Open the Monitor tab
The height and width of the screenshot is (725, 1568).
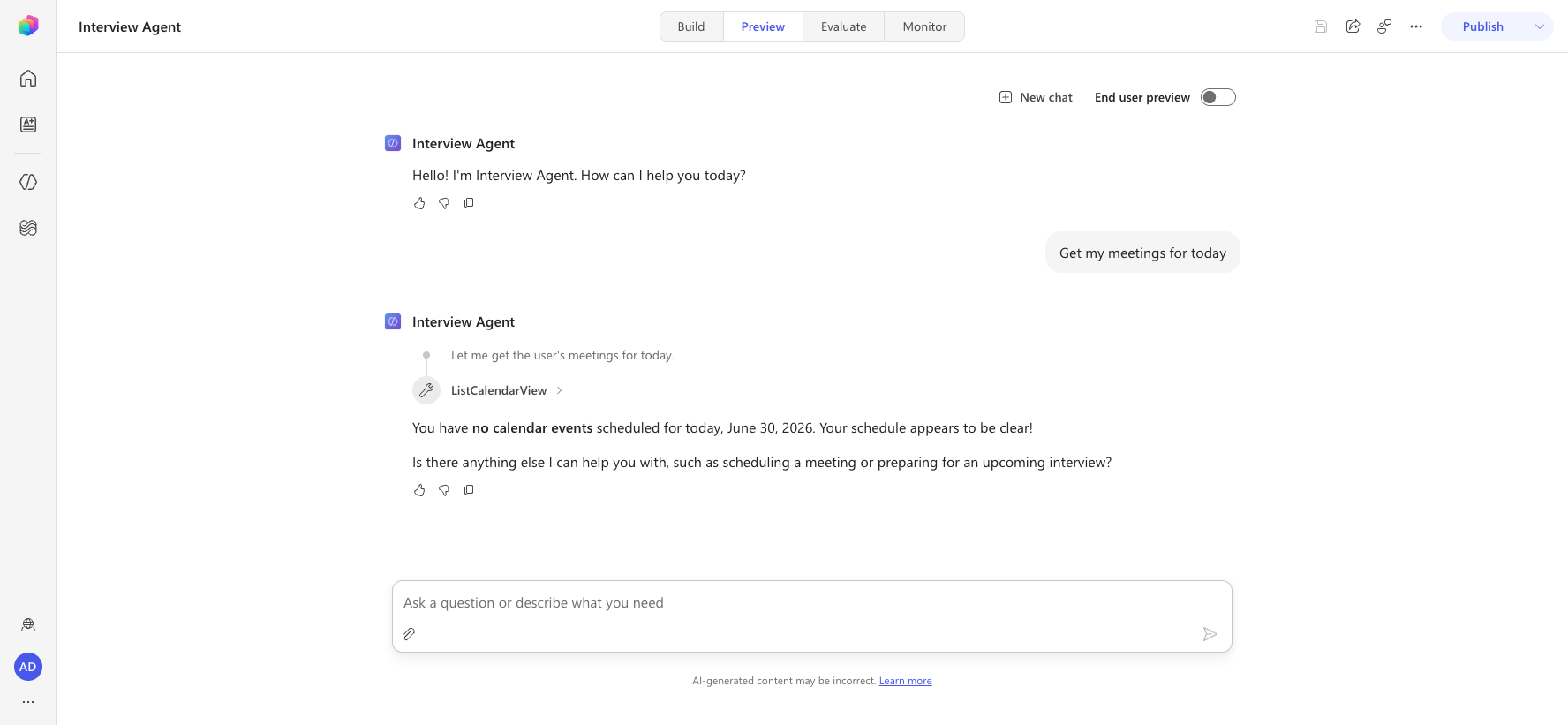[924, 26]
